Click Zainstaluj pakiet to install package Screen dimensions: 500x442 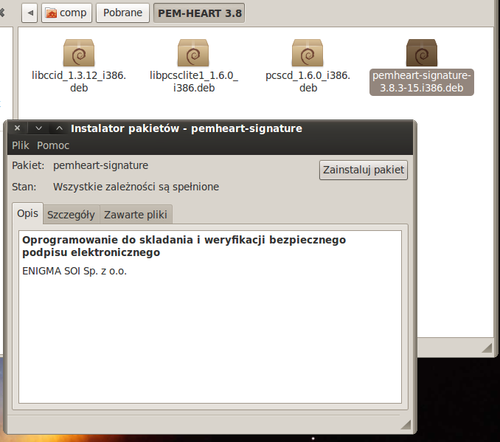[363, 170]
